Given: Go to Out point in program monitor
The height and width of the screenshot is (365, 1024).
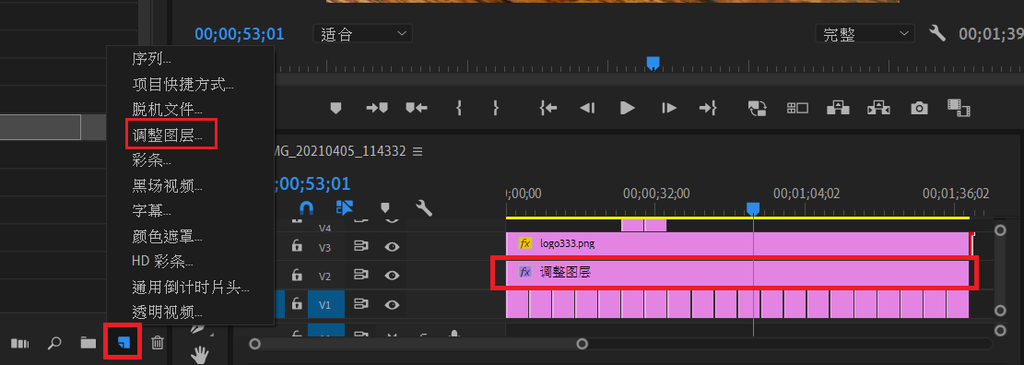Looking at the screenshot, I should (708, 108).
